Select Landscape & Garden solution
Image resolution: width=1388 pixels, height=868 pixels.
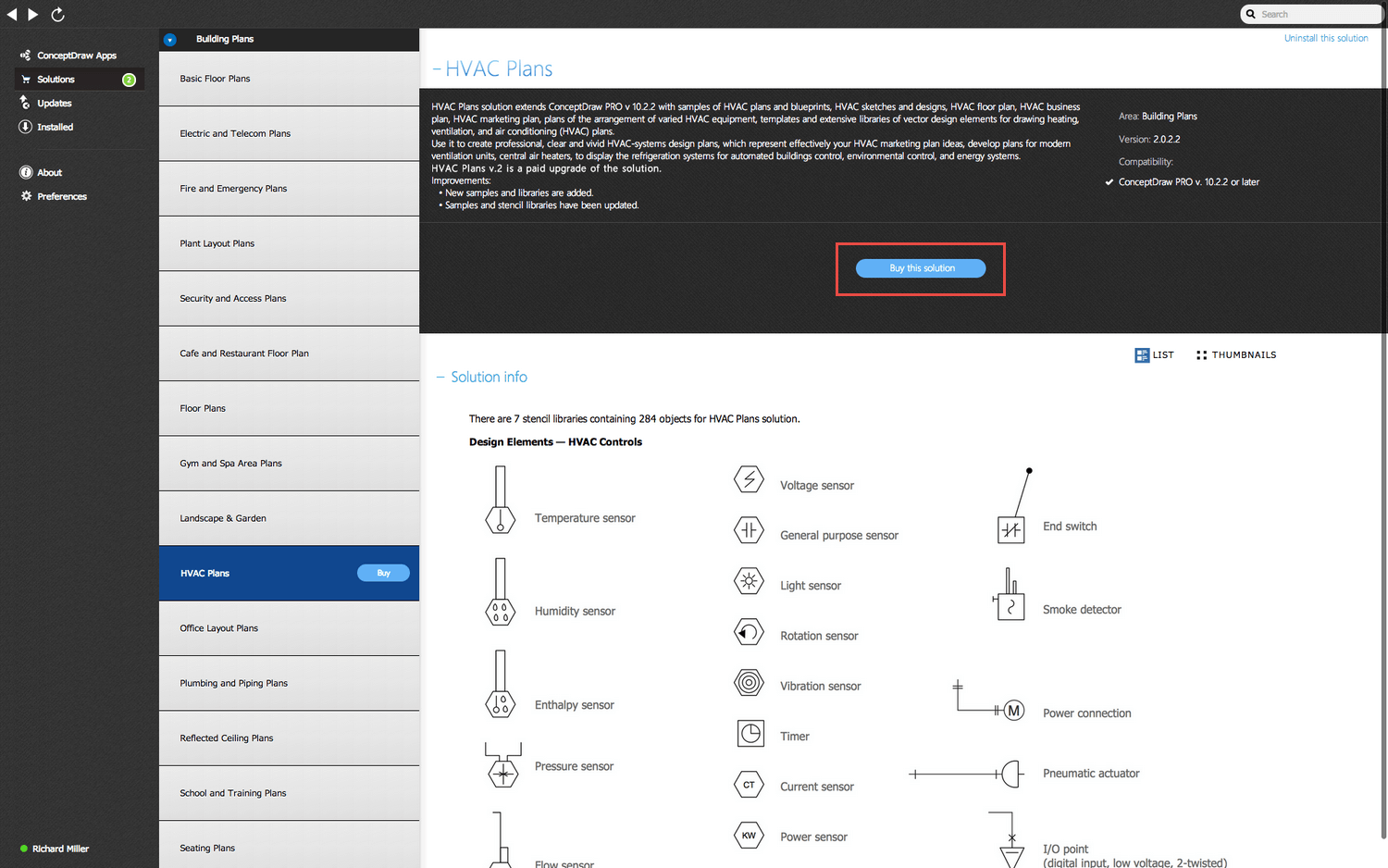pos(289,518)
